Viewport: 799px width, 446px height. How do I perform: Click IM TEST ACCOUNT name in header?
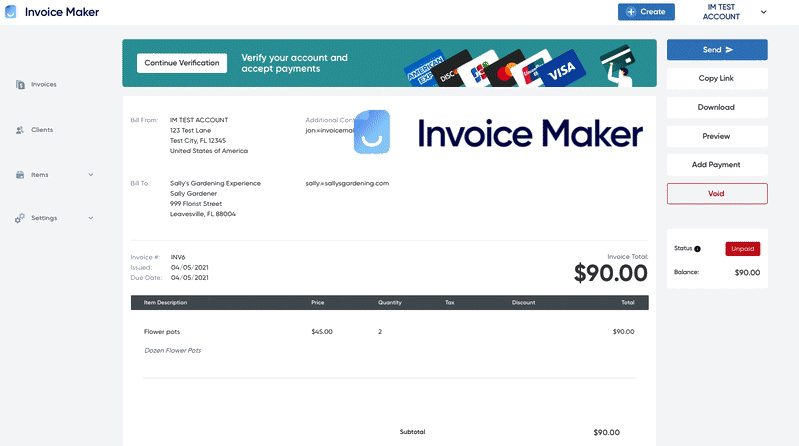(x=721, y=12)
